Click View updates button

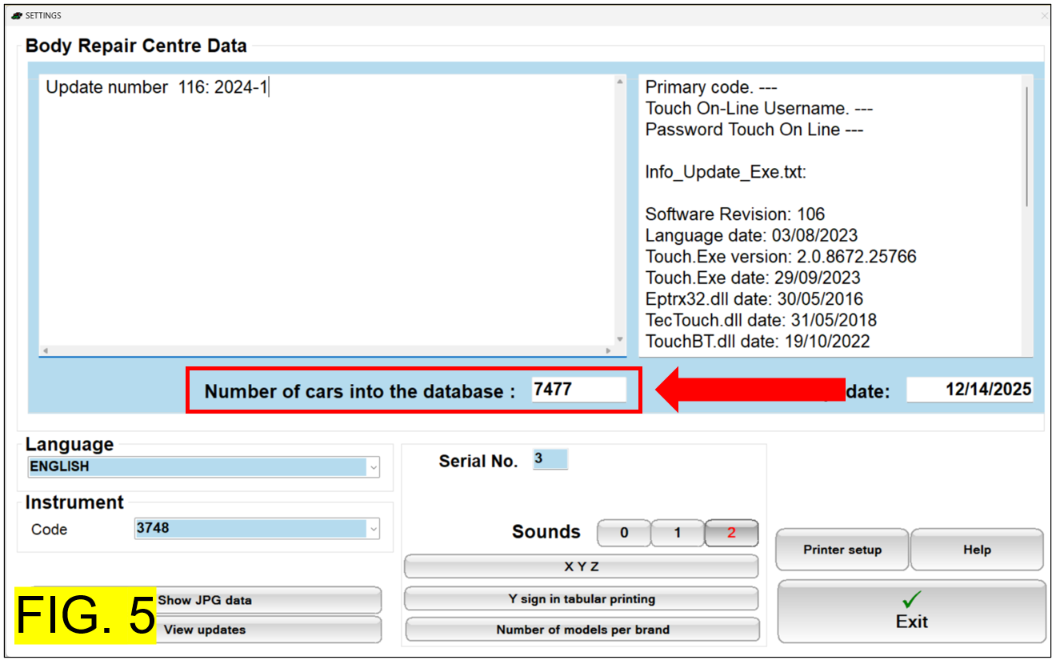(269, 629)
